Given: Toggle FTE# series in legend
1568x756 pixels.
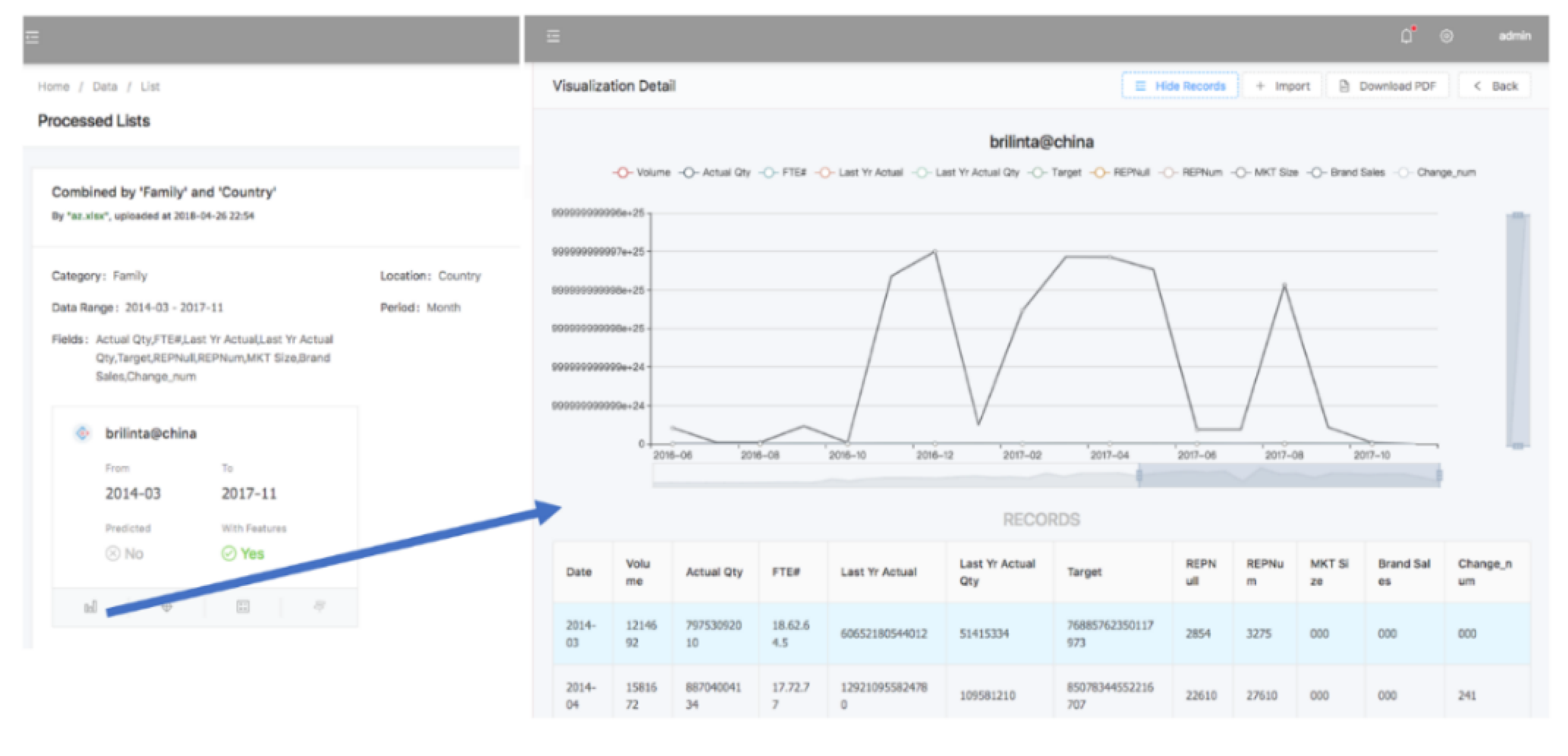Looking at the screenshot, I should coord(783,172).
